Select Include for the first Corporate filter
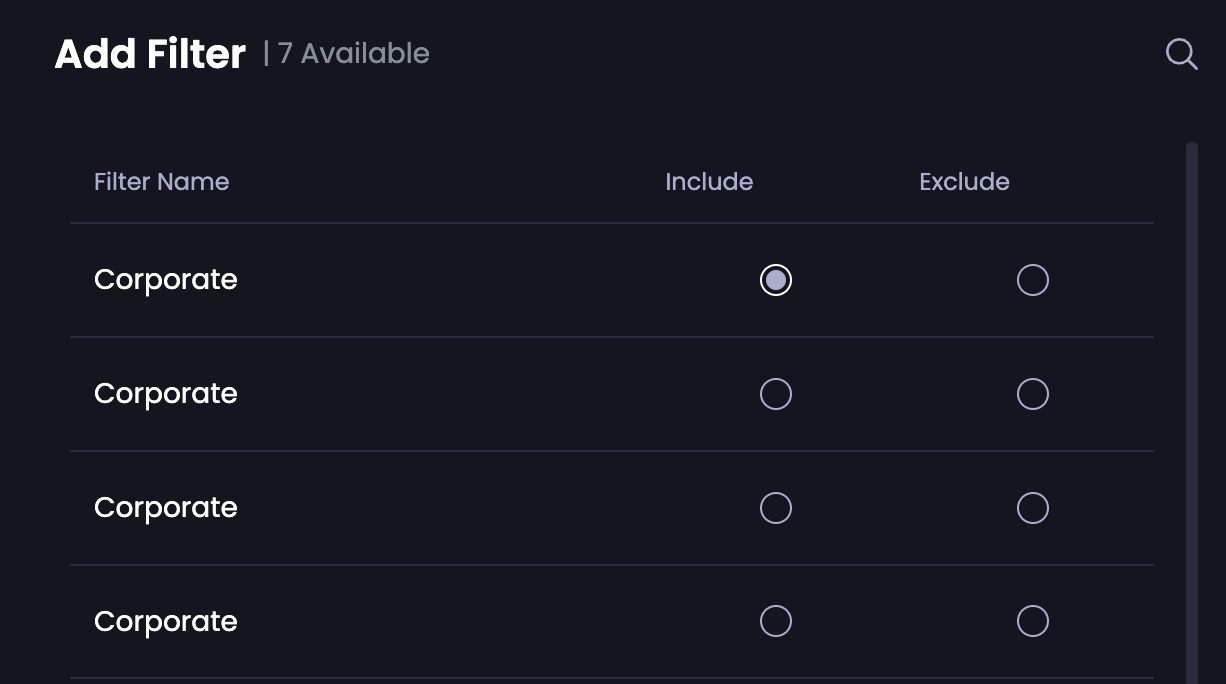The height and width of the screenshot is (684, 1226). point(775,280)
